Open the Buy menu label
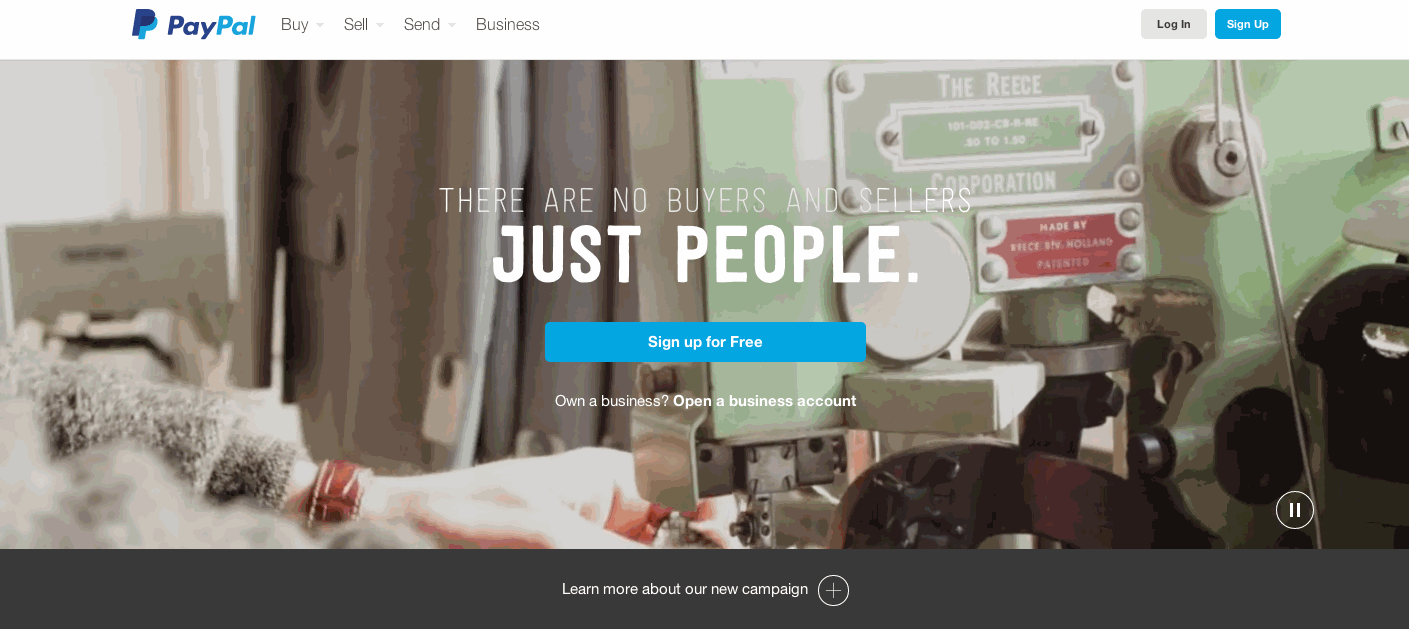Image resolution: width=1409 pixels, height=631 pixels. 294,24
